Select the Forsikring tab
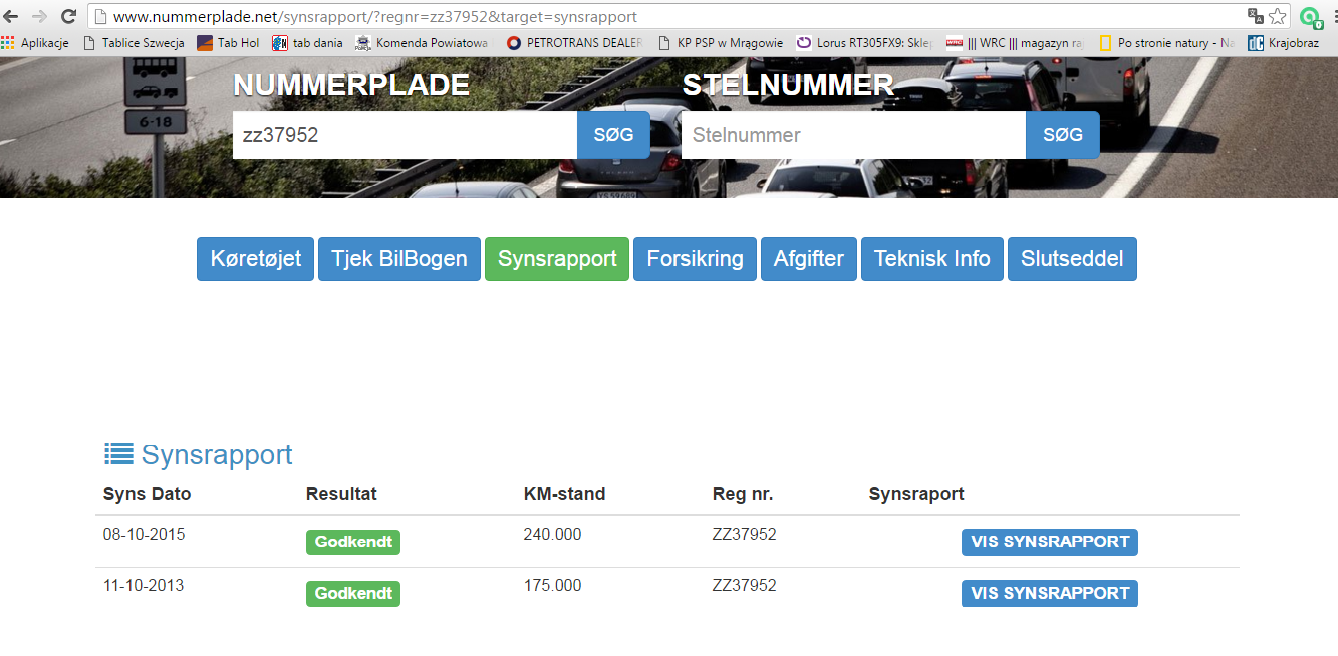The height and width of the screenshot is (656, 1338). coord(695,259)
